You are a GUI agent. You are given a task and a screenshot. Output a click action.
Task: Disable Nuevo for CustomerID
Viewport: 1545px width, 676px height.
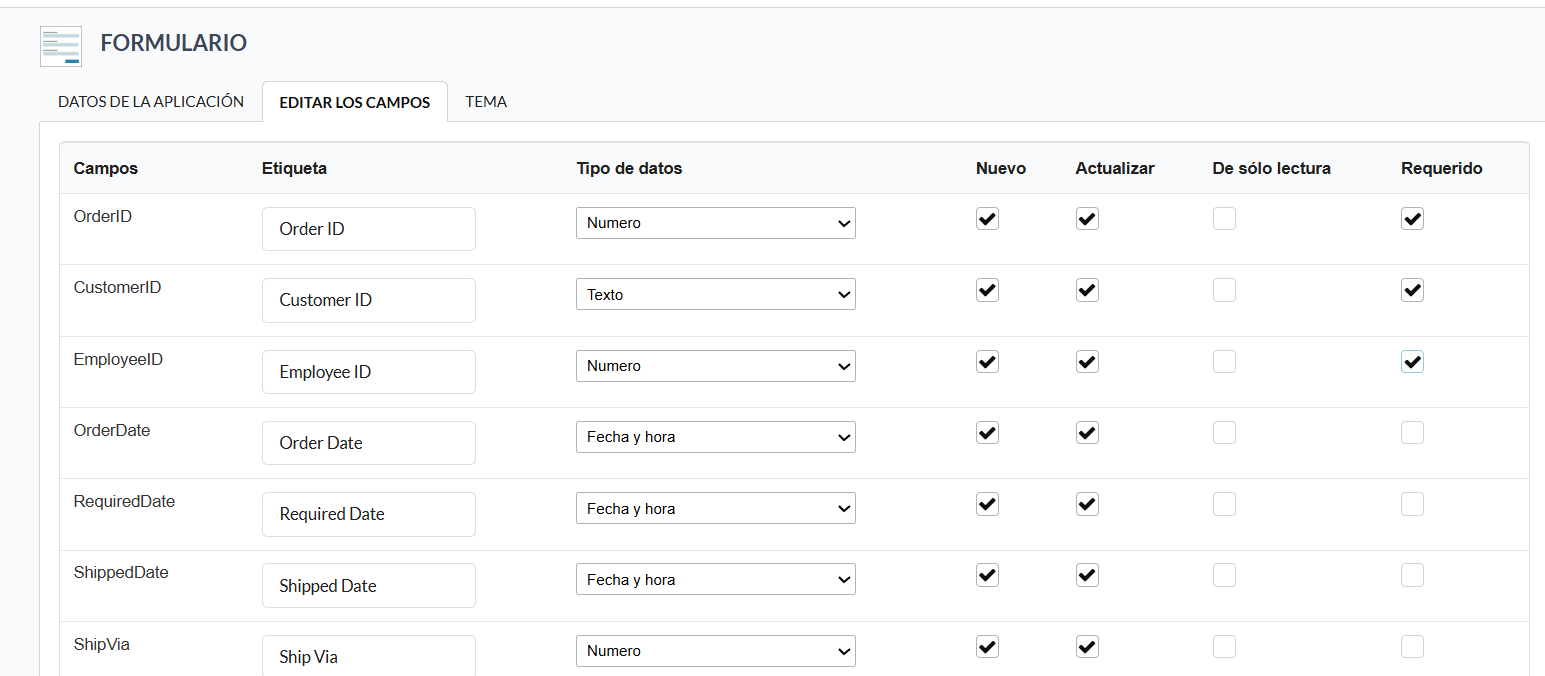click(x=987, y=290)
